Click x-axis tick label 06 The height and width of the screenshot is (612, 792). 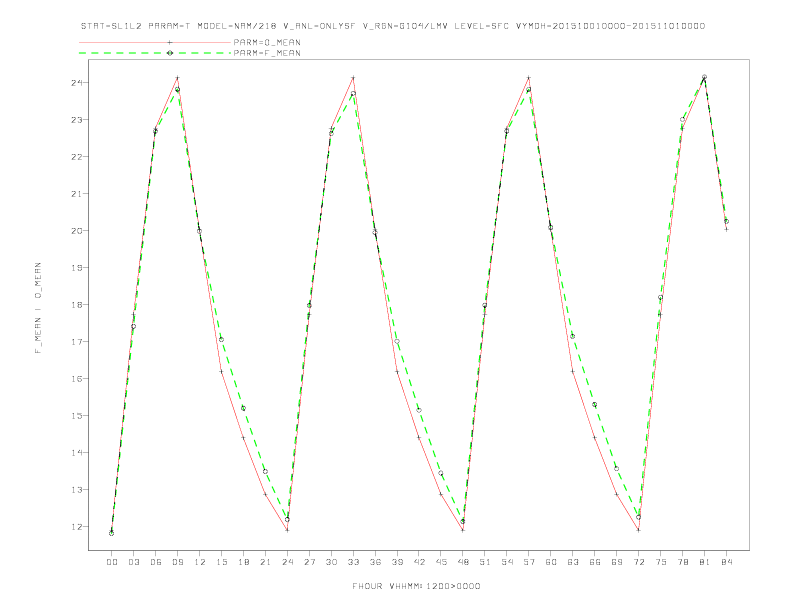(x=156, y=562)
